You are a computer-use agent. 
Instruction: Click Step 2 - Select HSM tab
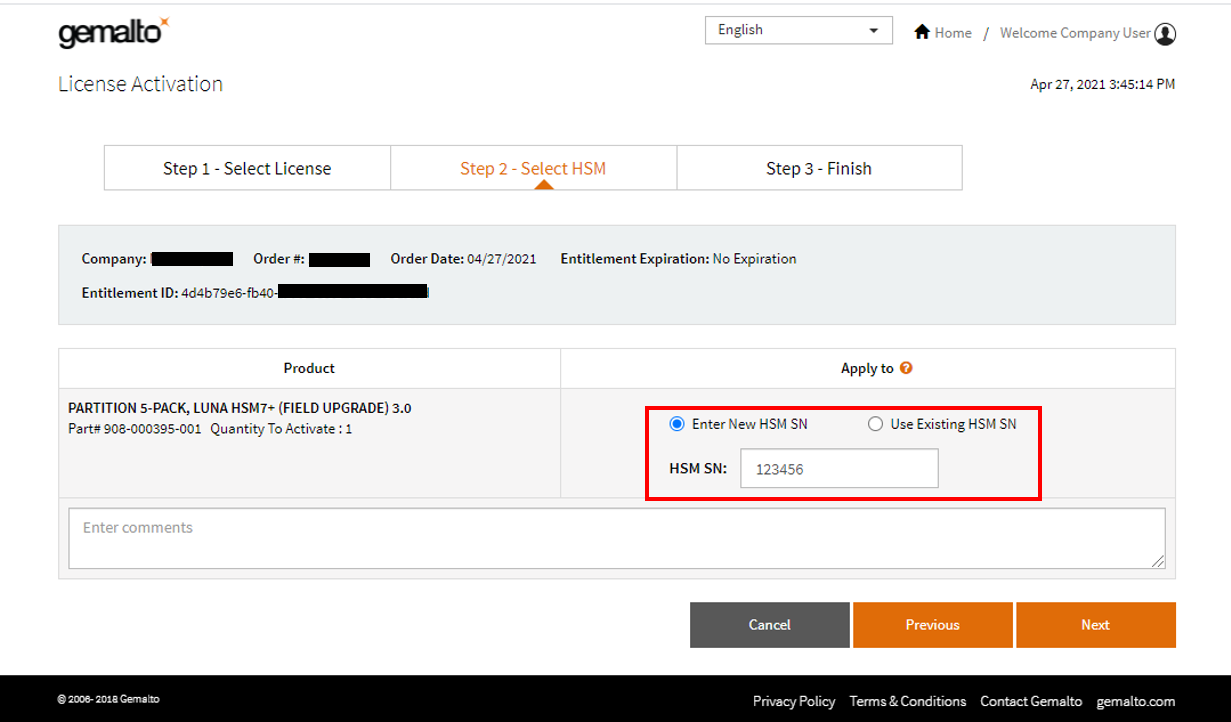533,168
